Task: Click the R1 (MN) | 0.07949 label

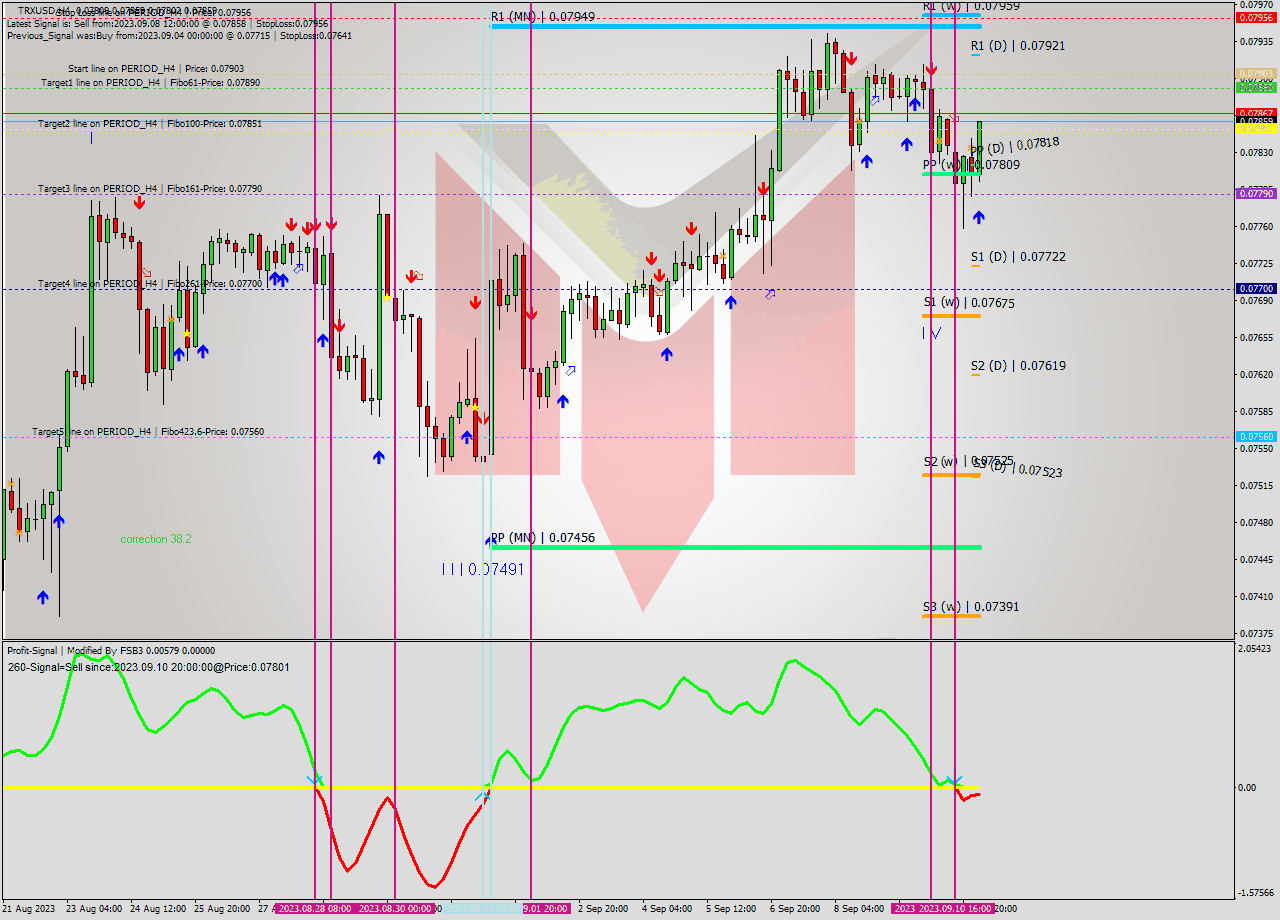Action: pos(543,17)
